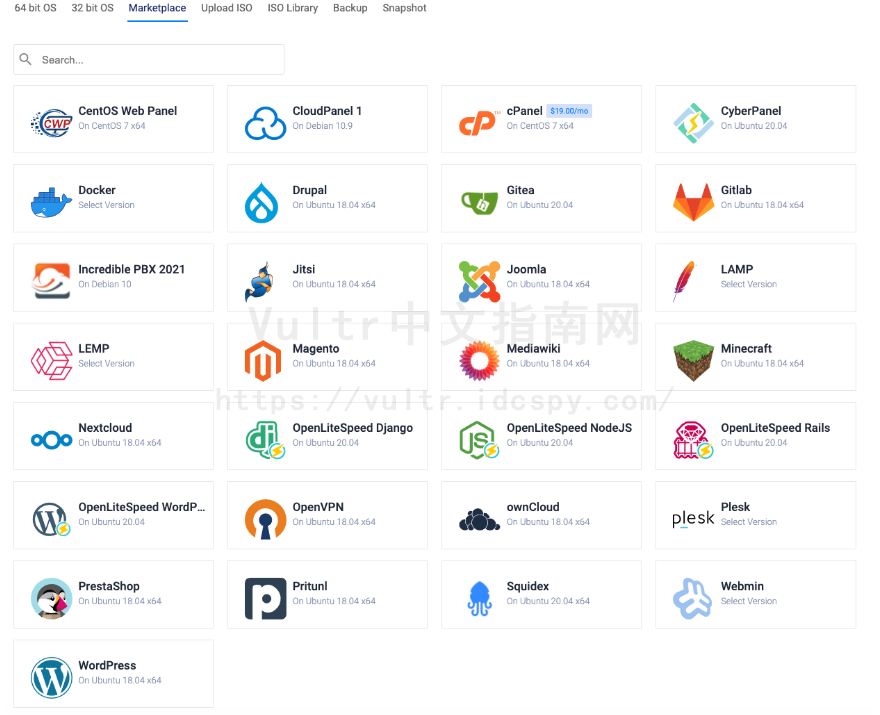Go to the Upload ISO tab
This screenshot has height=715, width=880.
pyautogui.click(x=227, y=8)
